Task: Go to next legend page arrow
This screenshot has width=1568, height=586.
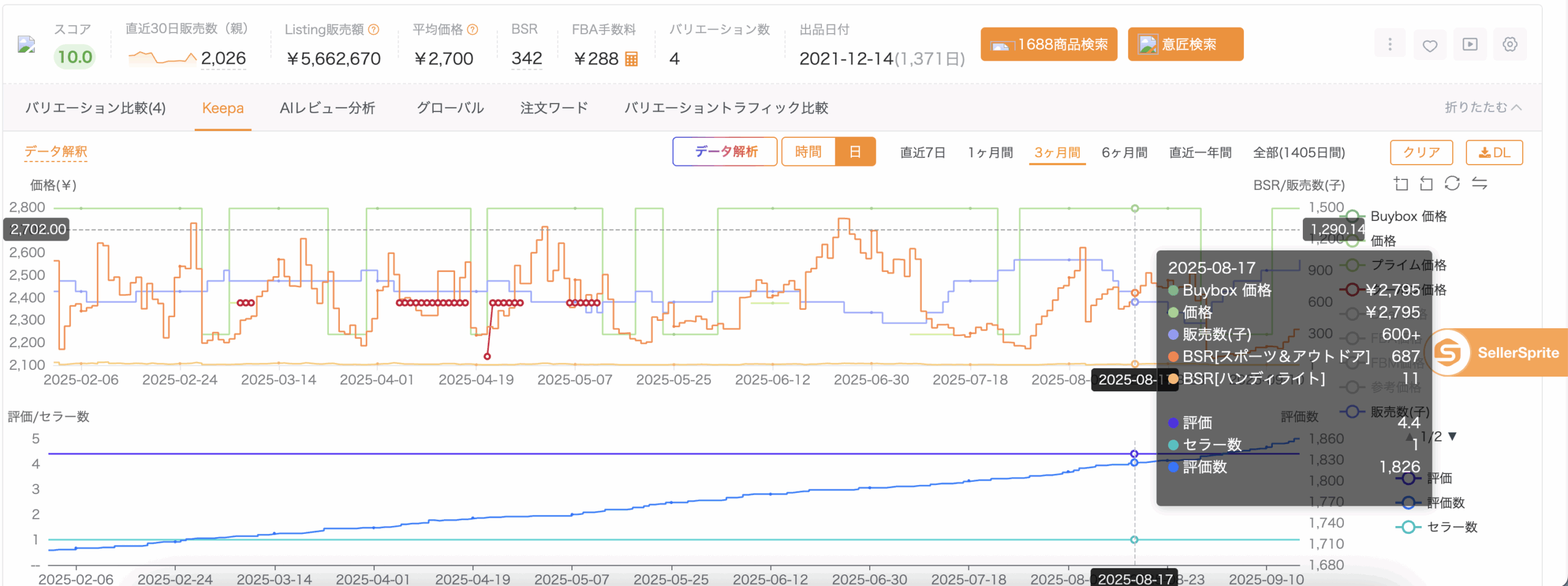Action: click(1452, 437)
